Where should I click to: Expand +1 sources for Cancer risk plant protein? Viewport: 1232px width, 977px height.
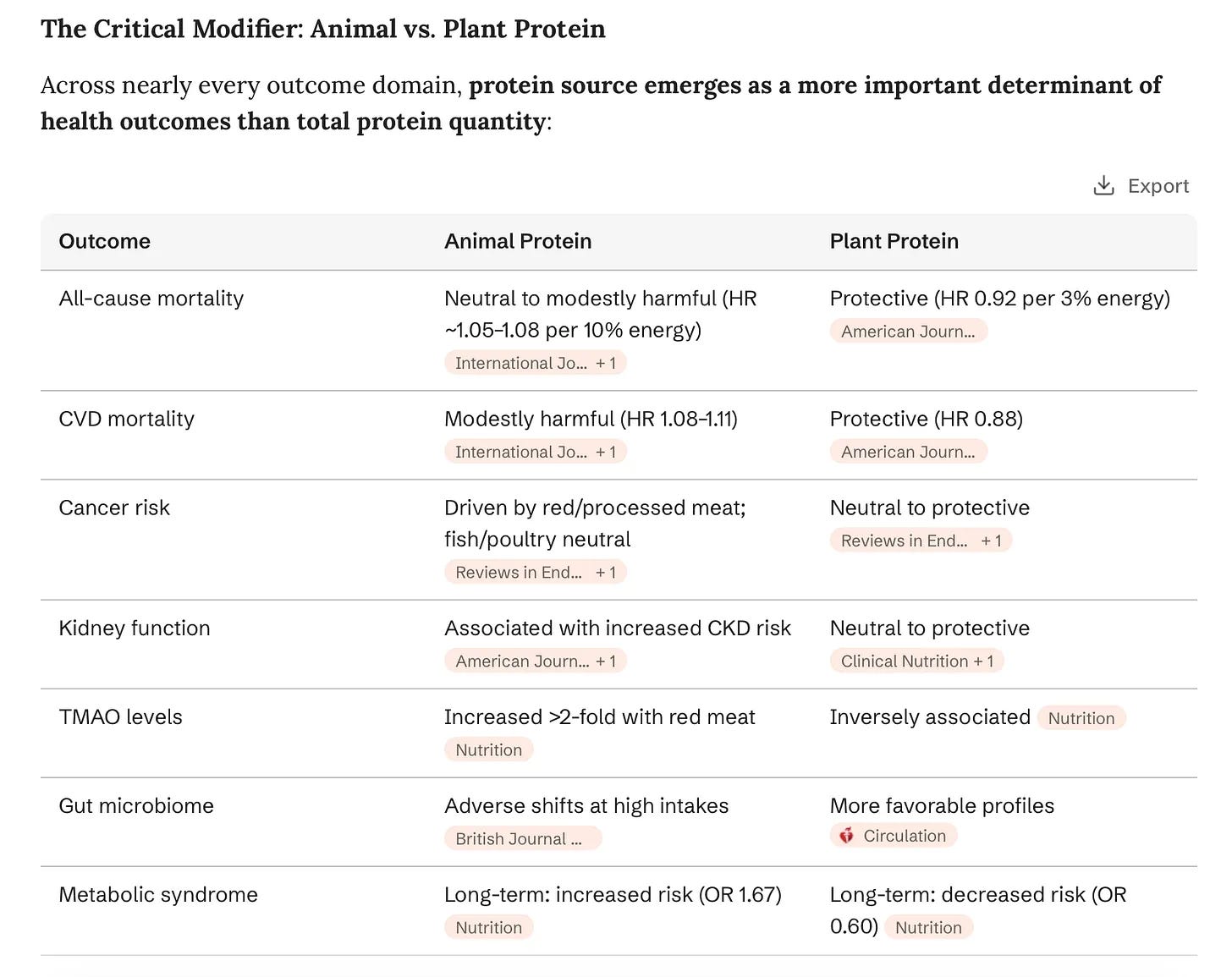point(991,541)
